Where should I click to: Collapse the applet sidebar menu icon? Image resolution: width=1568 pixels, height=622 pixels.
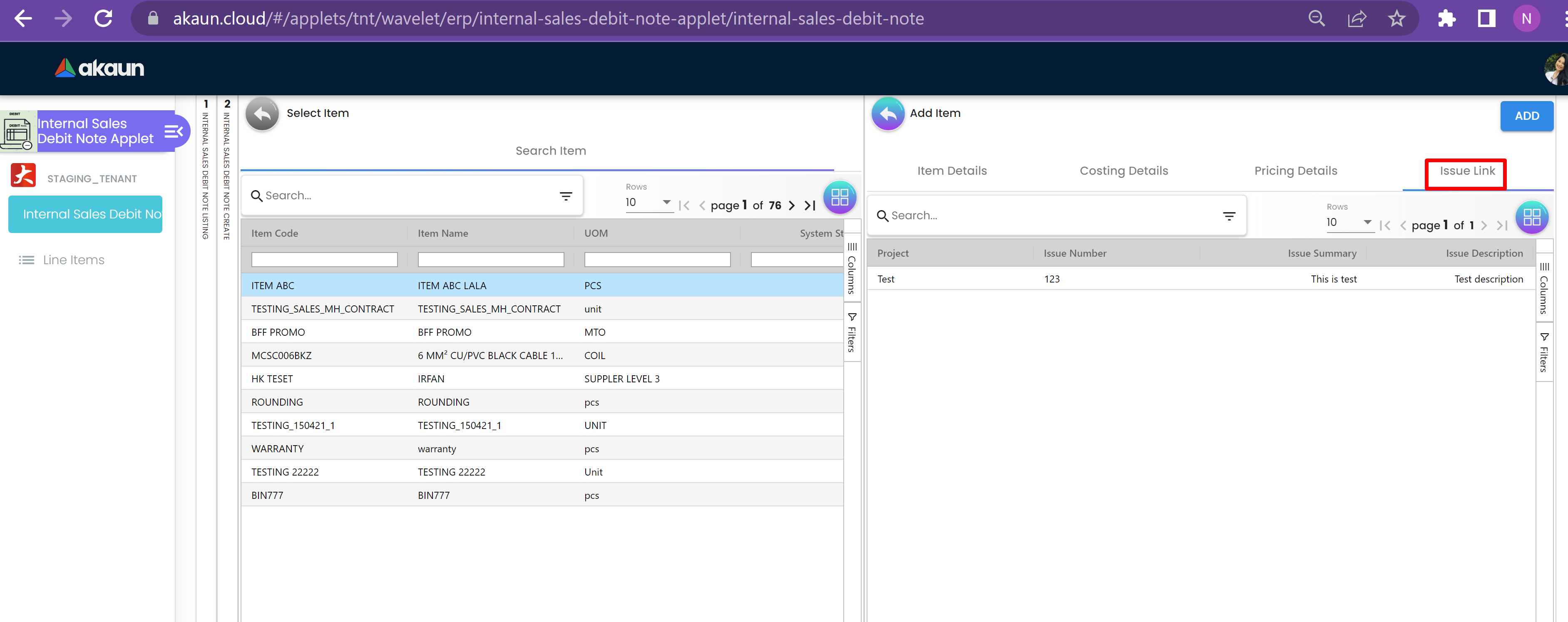(x=174, y=131)
